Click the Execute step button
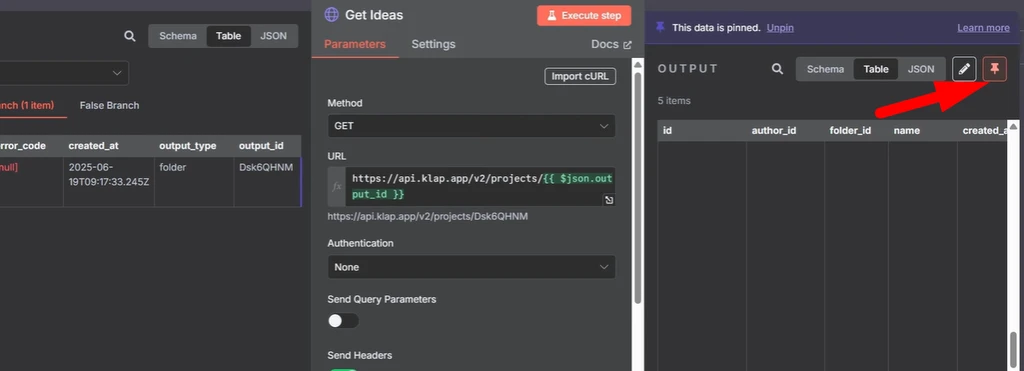Viewport: 1024px width, 371px height. click(584, 15)
